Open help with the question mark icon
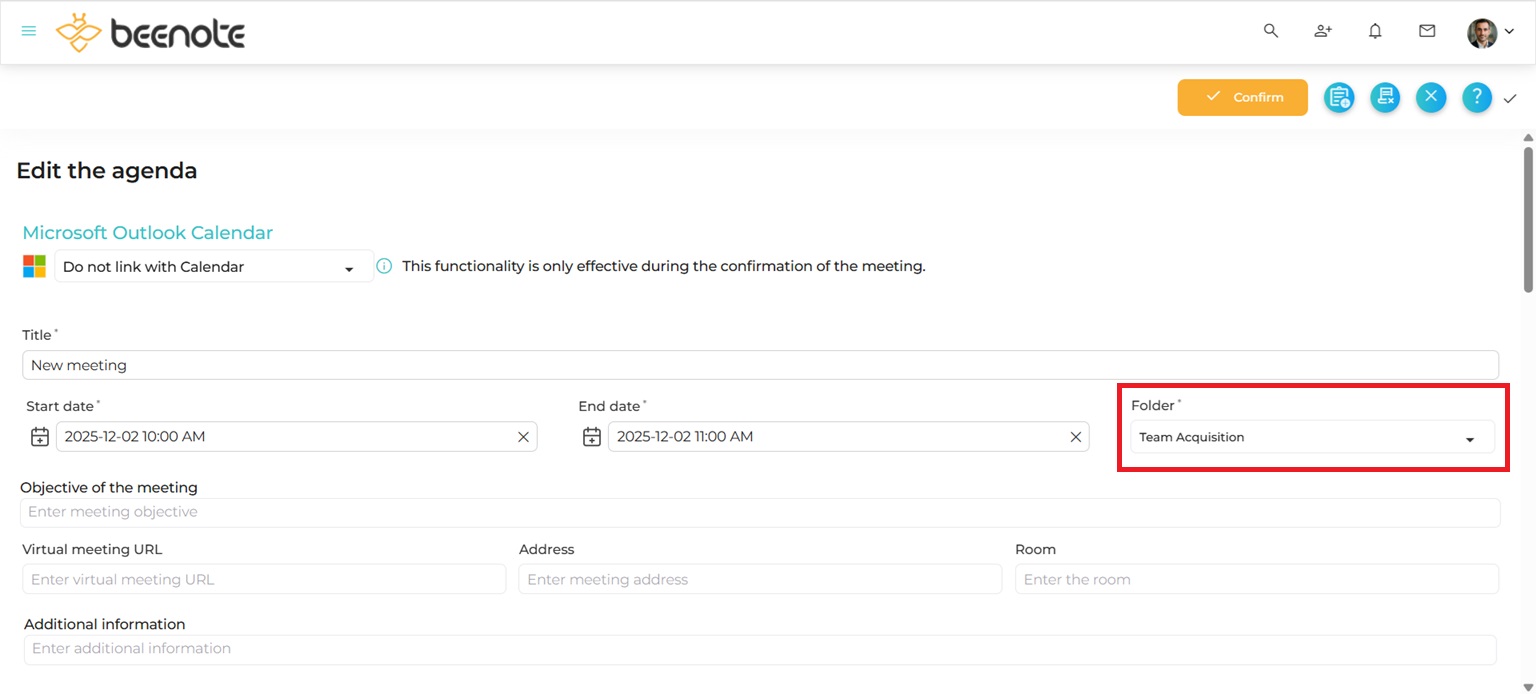 coord(1477,97)
